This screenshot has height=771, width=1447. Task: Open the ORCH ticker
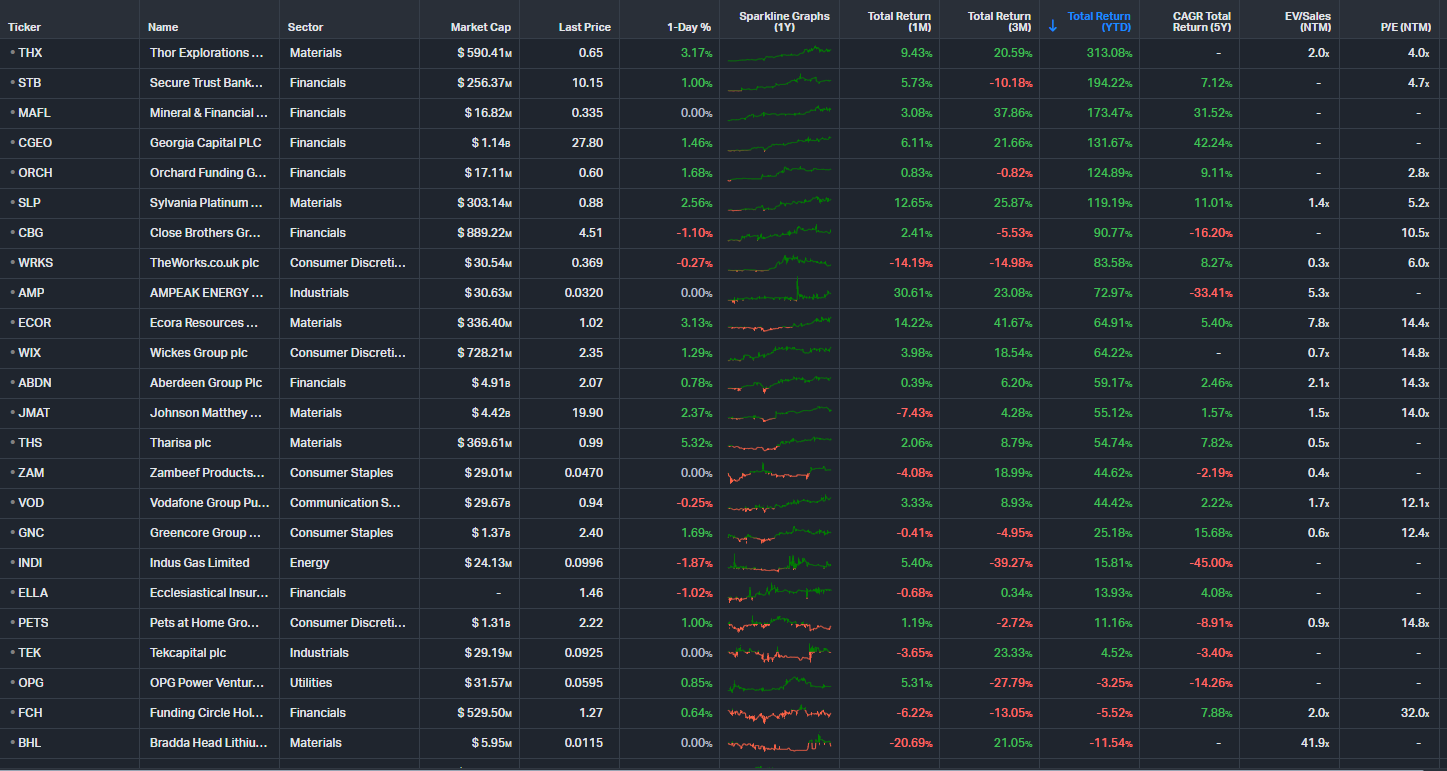click(x=35, y=173)
